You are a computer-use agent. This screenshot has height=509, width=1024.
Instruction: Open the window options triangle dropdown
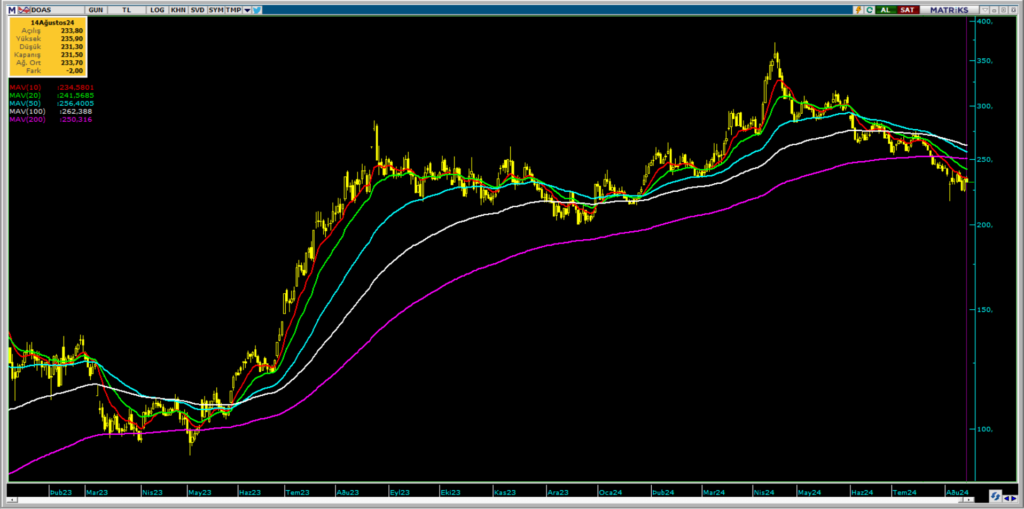[x=985, y=10]
